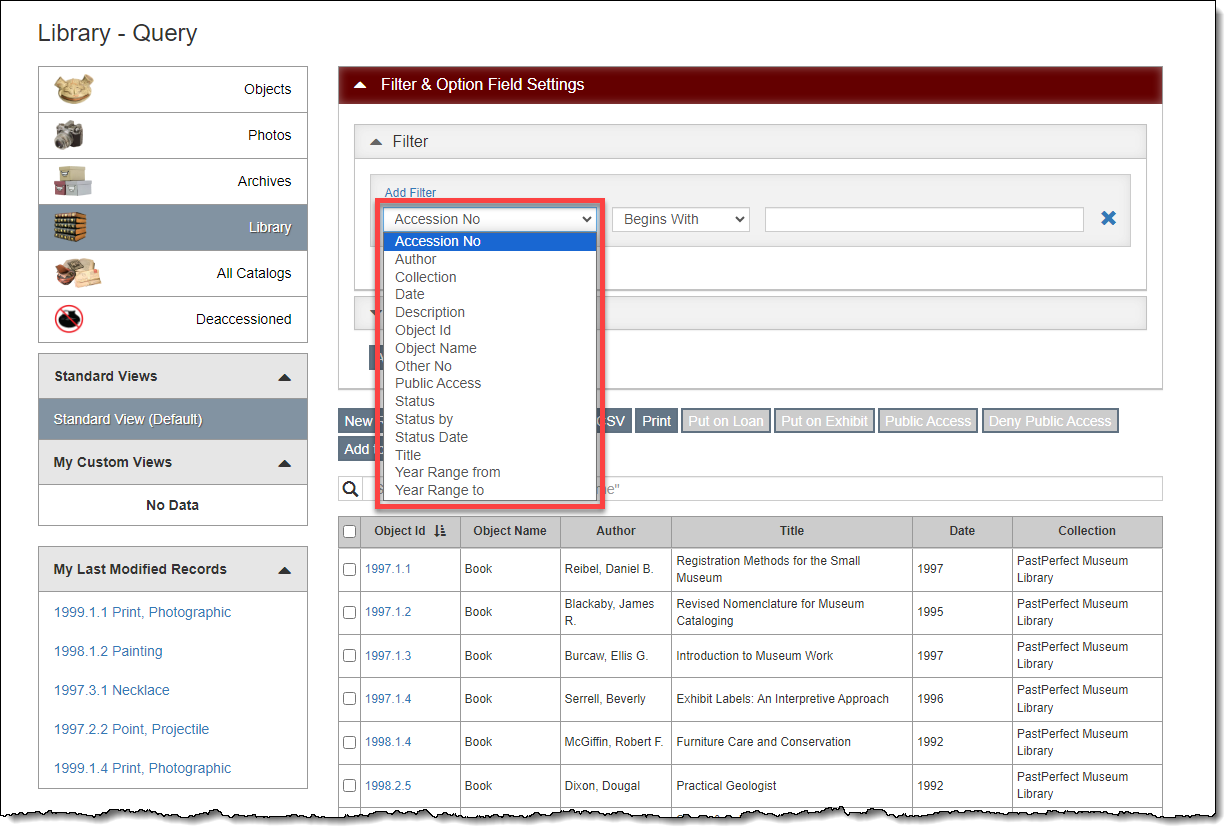The image size is (1231, 833).
Task: Click the filter value text field
Action: [923, 219]
